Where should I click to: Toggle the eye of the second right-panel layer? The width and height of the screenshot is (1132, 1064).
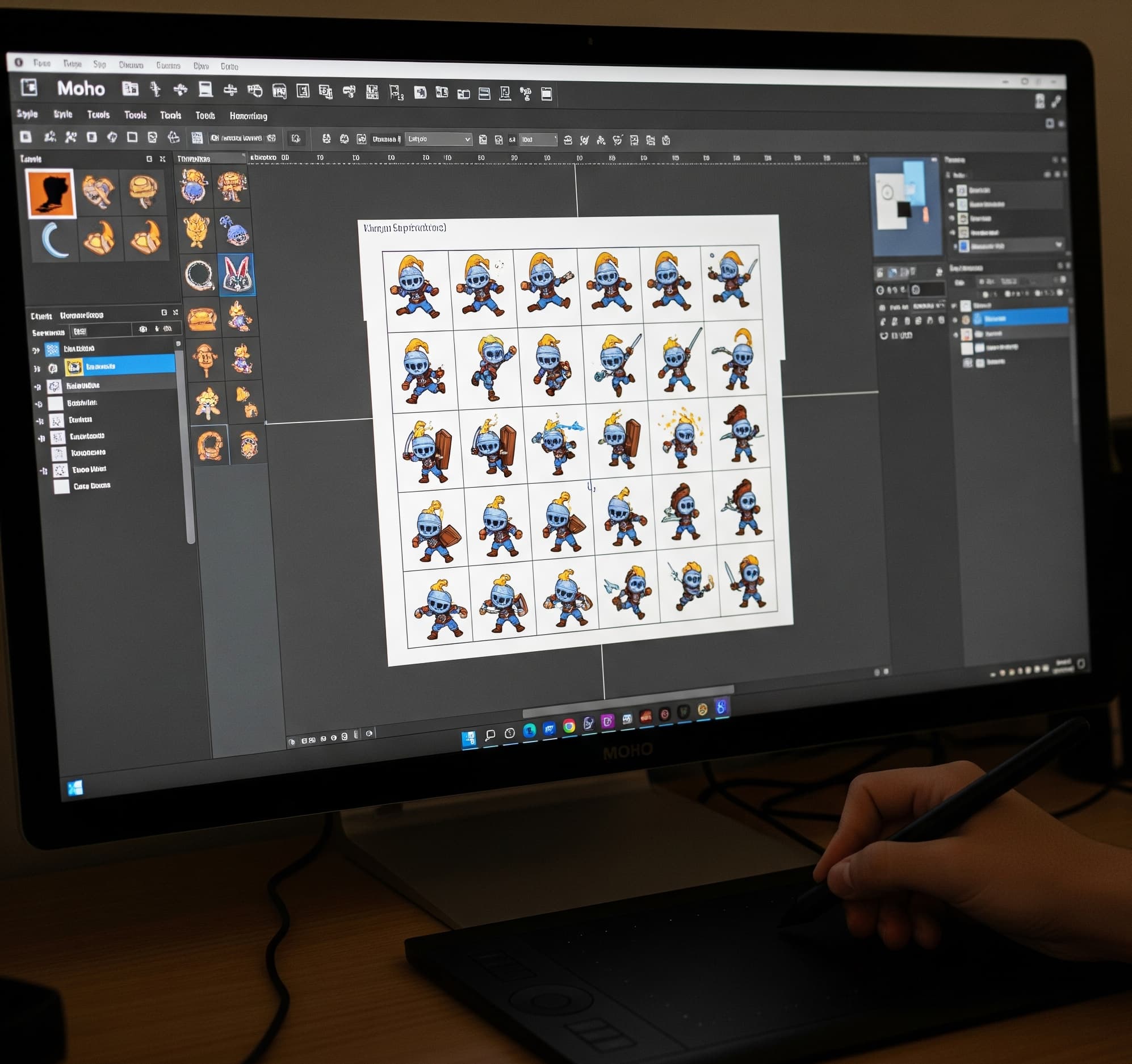point(951,204)
